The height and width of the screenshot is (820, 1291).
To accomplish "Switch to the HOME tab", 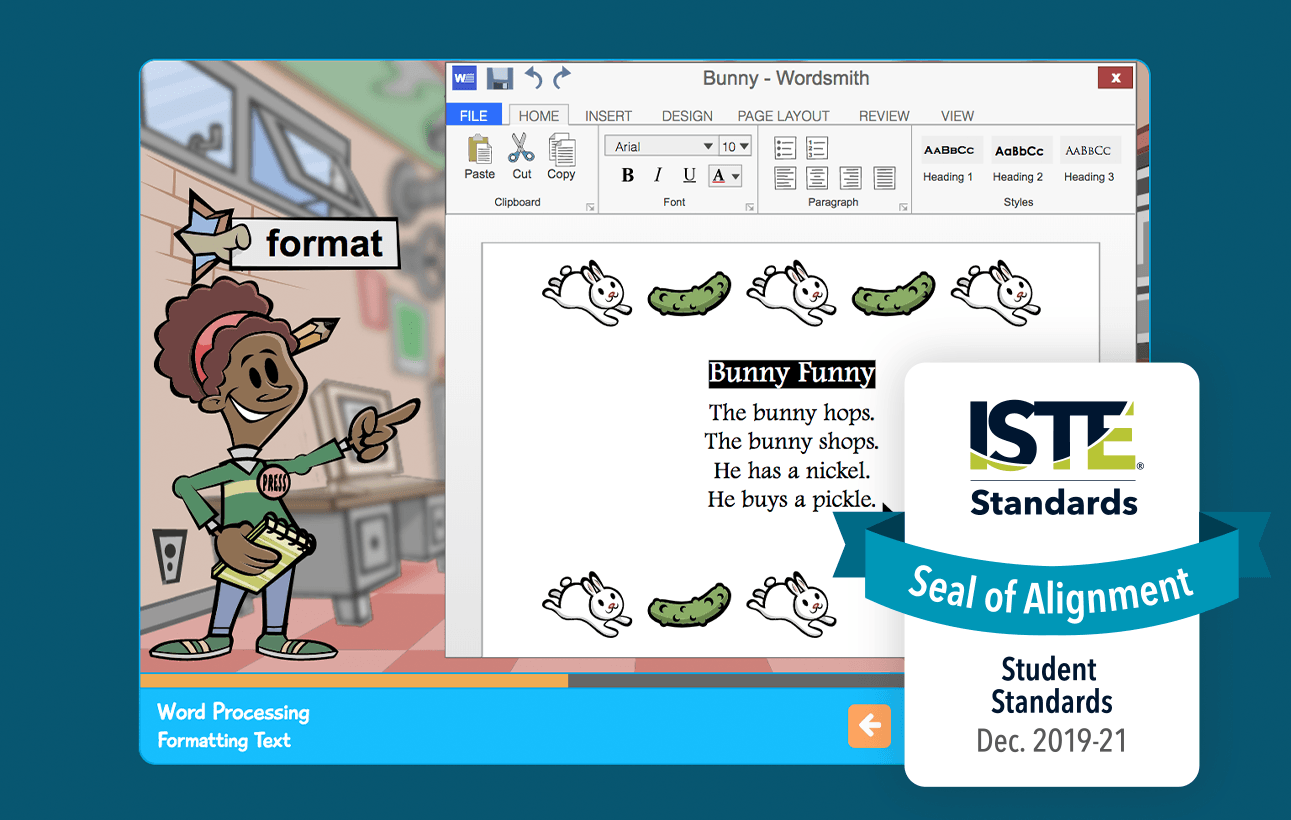I will [x=539, y=115].
